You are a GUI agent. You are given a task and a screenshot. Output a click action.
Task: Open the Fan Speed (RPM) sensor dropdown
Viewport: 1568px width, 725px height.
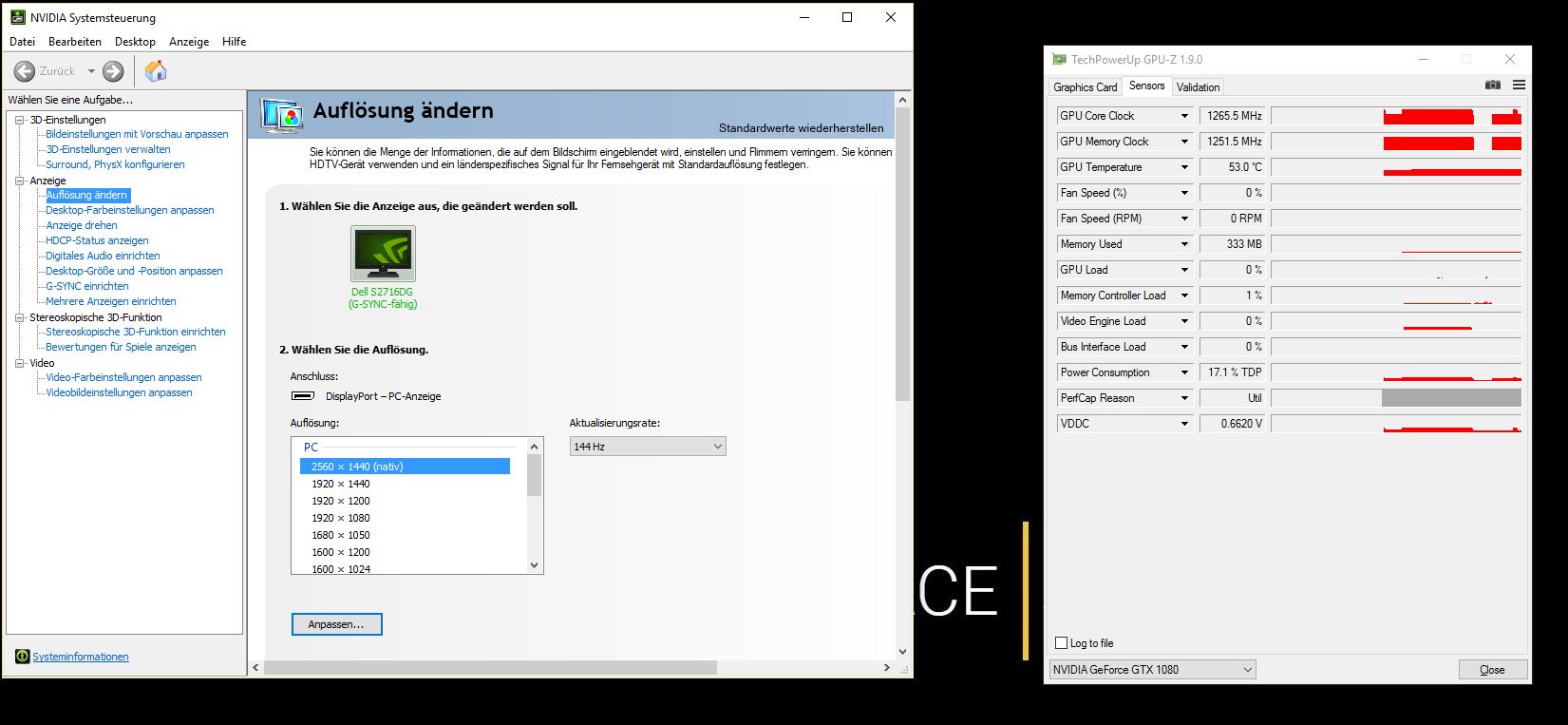(1184, 219)
